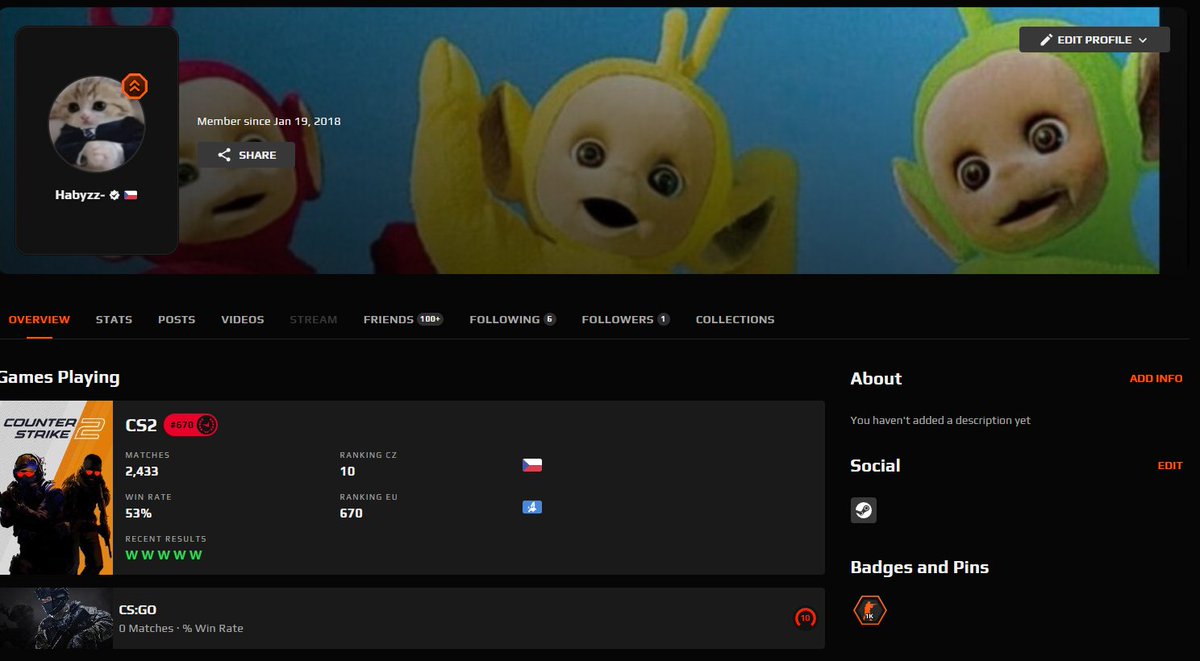Click the Edit Profile button

(x=1094, y=40)
